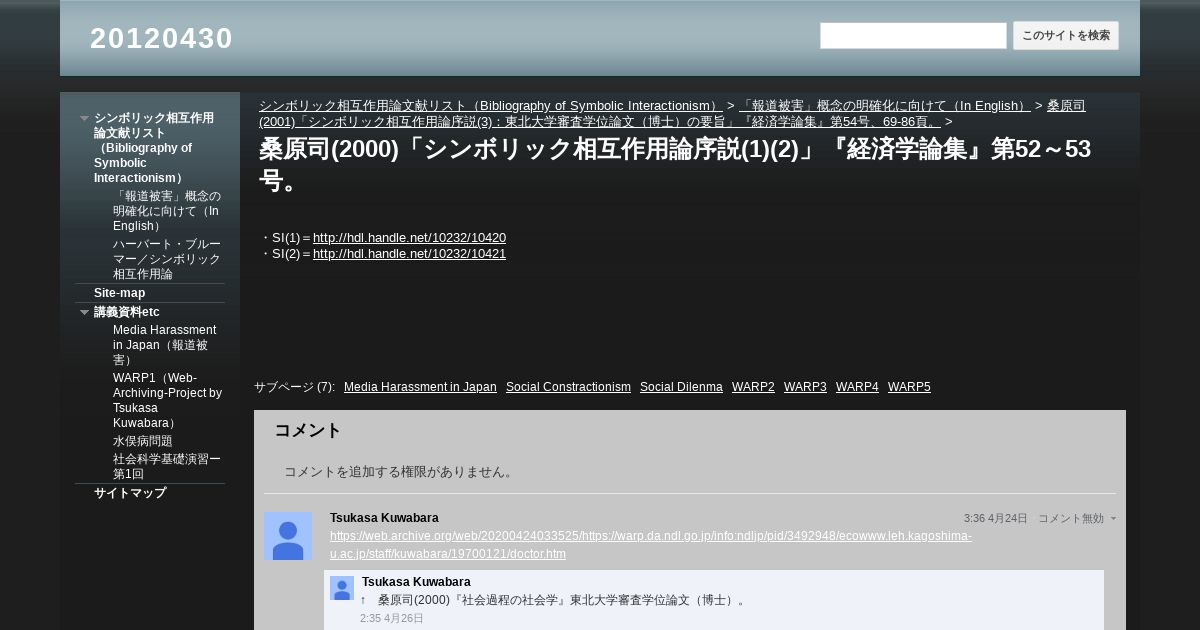Breadcrumb: 桑原司(2001) シンボリック相互作用論序説(3)
The height and width of the screenshot is (630, 1200).
point(672,114)
